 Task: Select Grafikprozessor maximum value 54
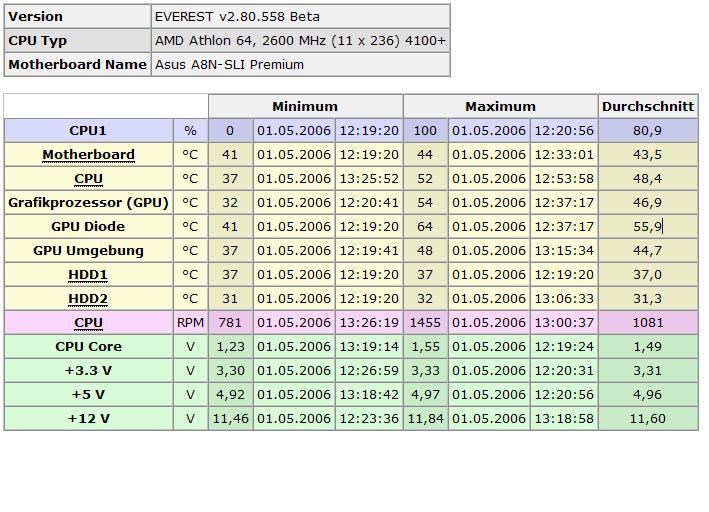click(x=425, y=203)
